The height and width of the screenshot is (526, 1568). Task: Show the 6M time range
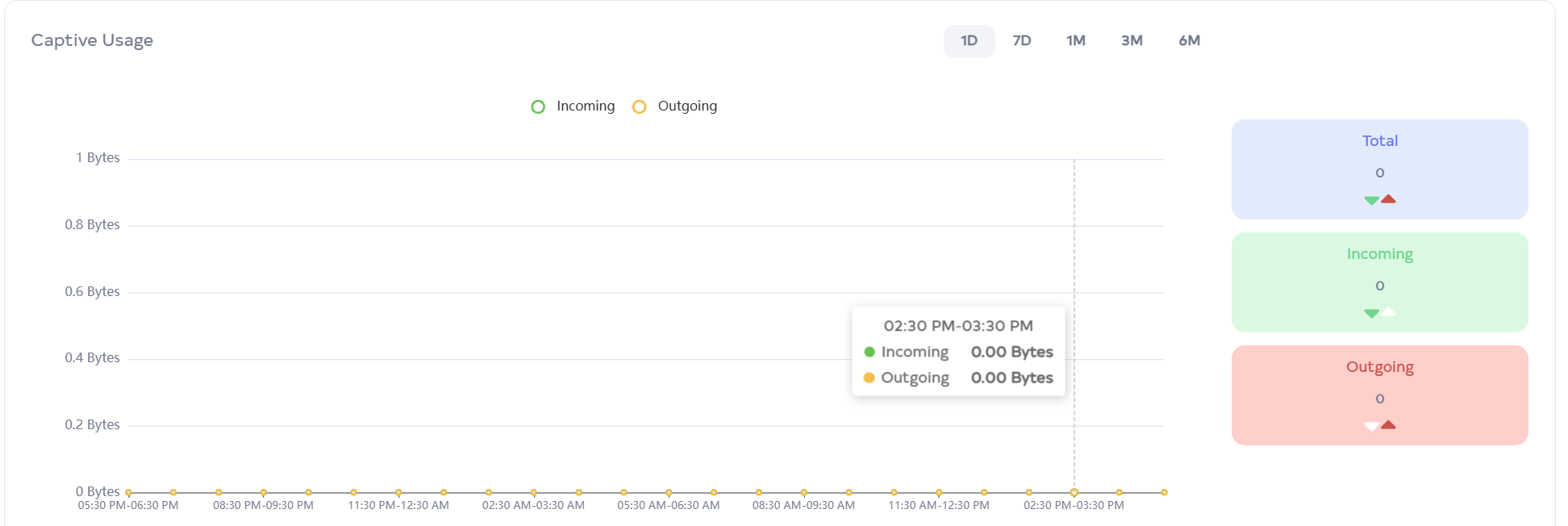pos(1189,41)
